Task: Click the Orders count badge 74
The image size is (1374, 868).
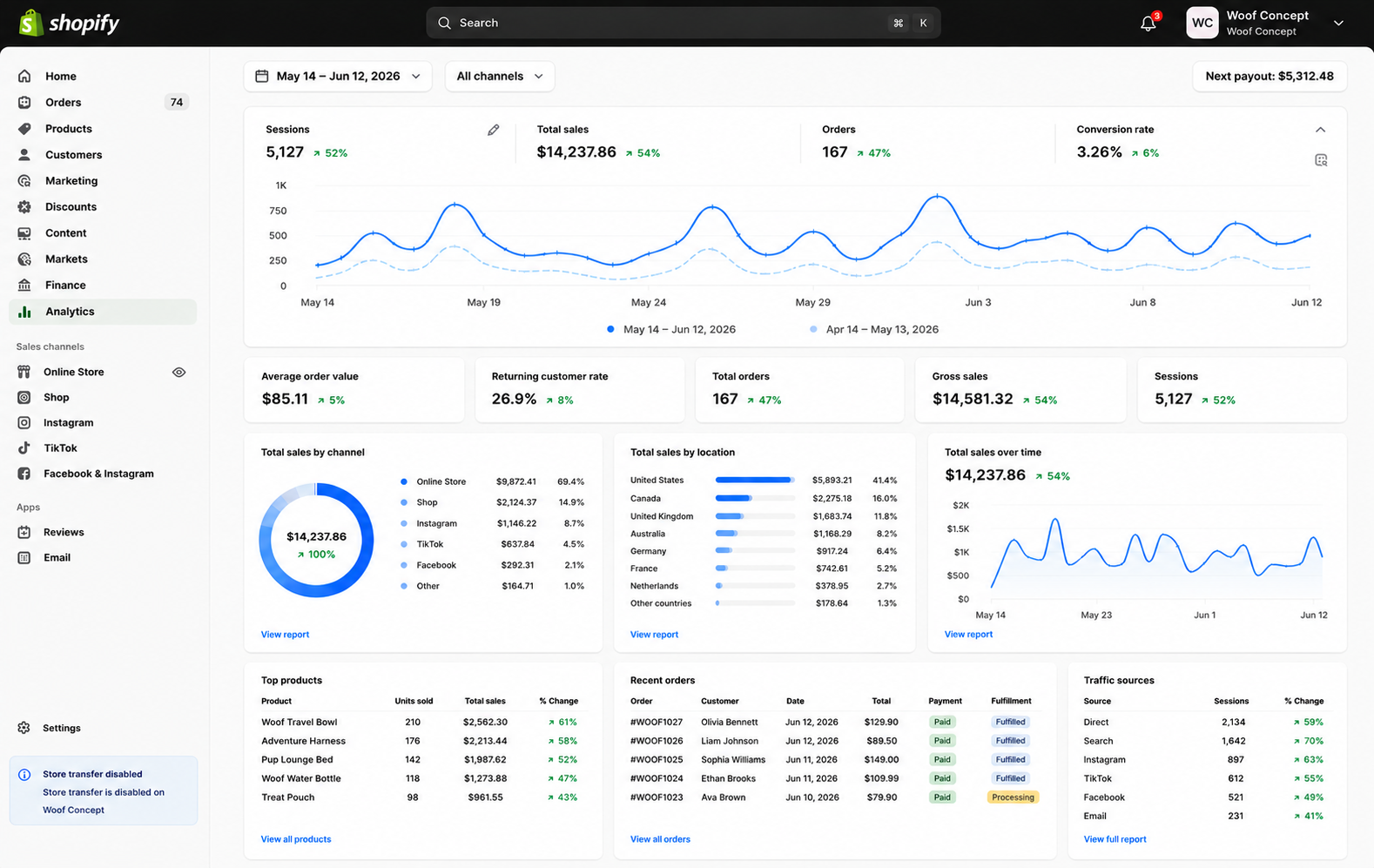Action: (177, 102)
